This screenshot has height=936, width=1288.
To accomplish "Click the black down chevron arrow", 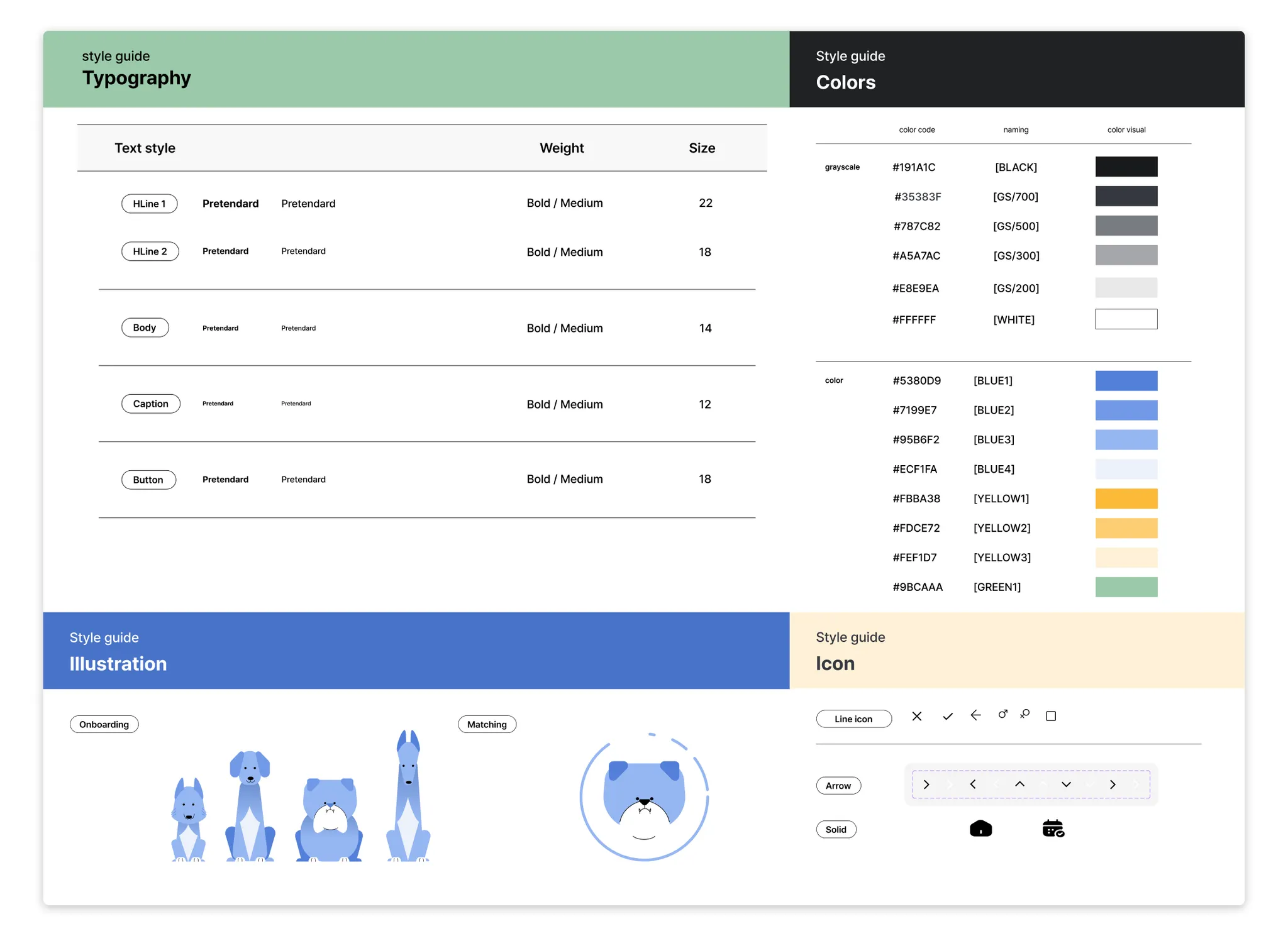I will [1066, 785].
